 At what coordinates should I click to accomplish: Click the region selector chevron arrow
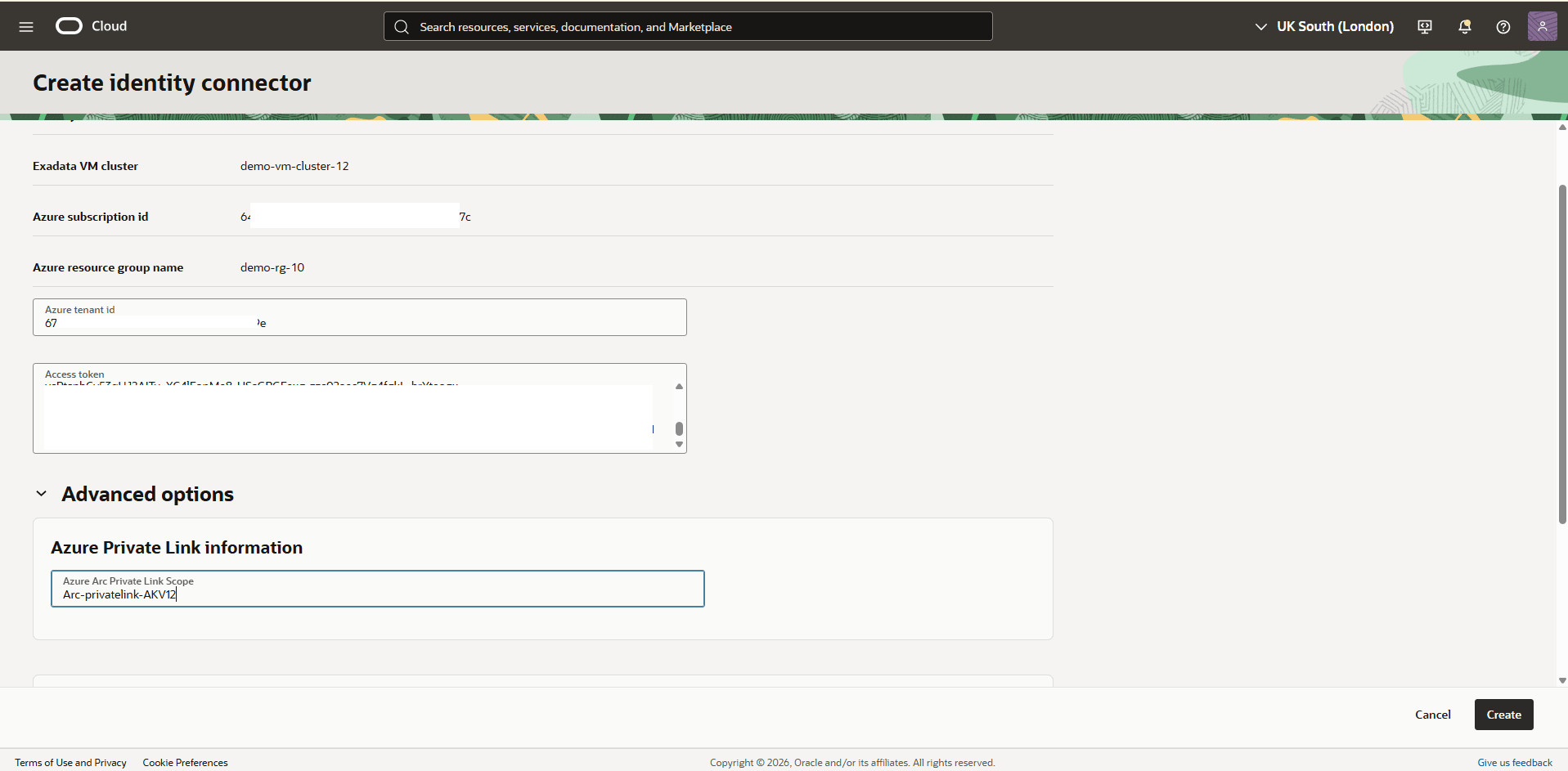pyautogui.click(x=1262, y=25)
